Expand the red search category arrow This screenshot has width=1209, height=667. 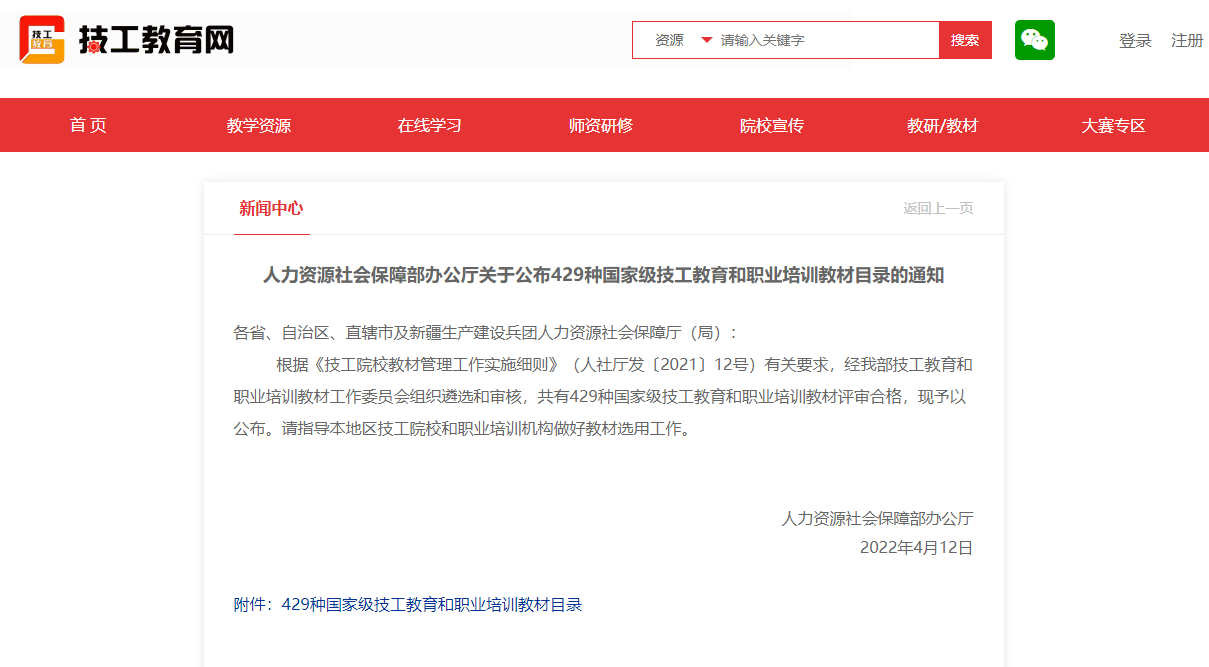706,40
